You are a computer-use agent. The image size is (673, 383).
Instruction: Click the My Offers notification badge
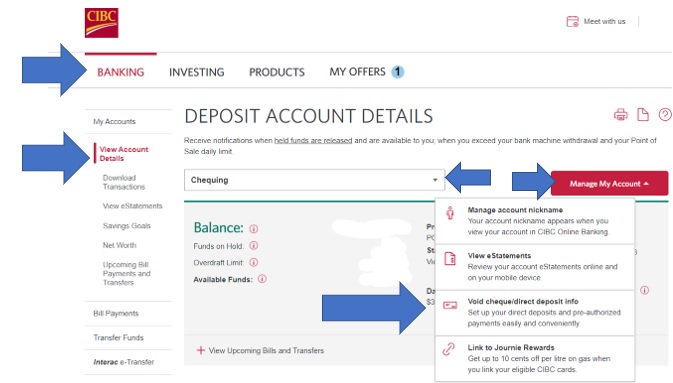[x=397, y=72]
